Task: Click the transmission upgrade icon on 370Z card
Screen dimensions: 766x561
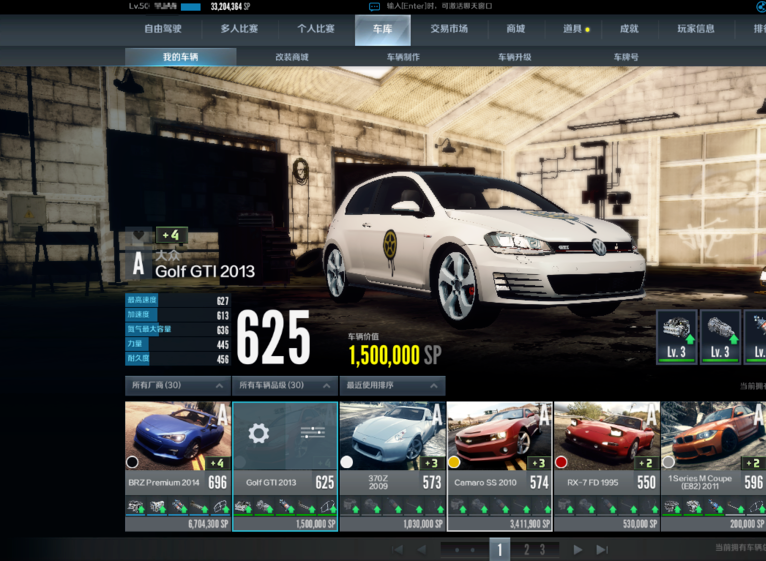Action: [x=371, y=506]
